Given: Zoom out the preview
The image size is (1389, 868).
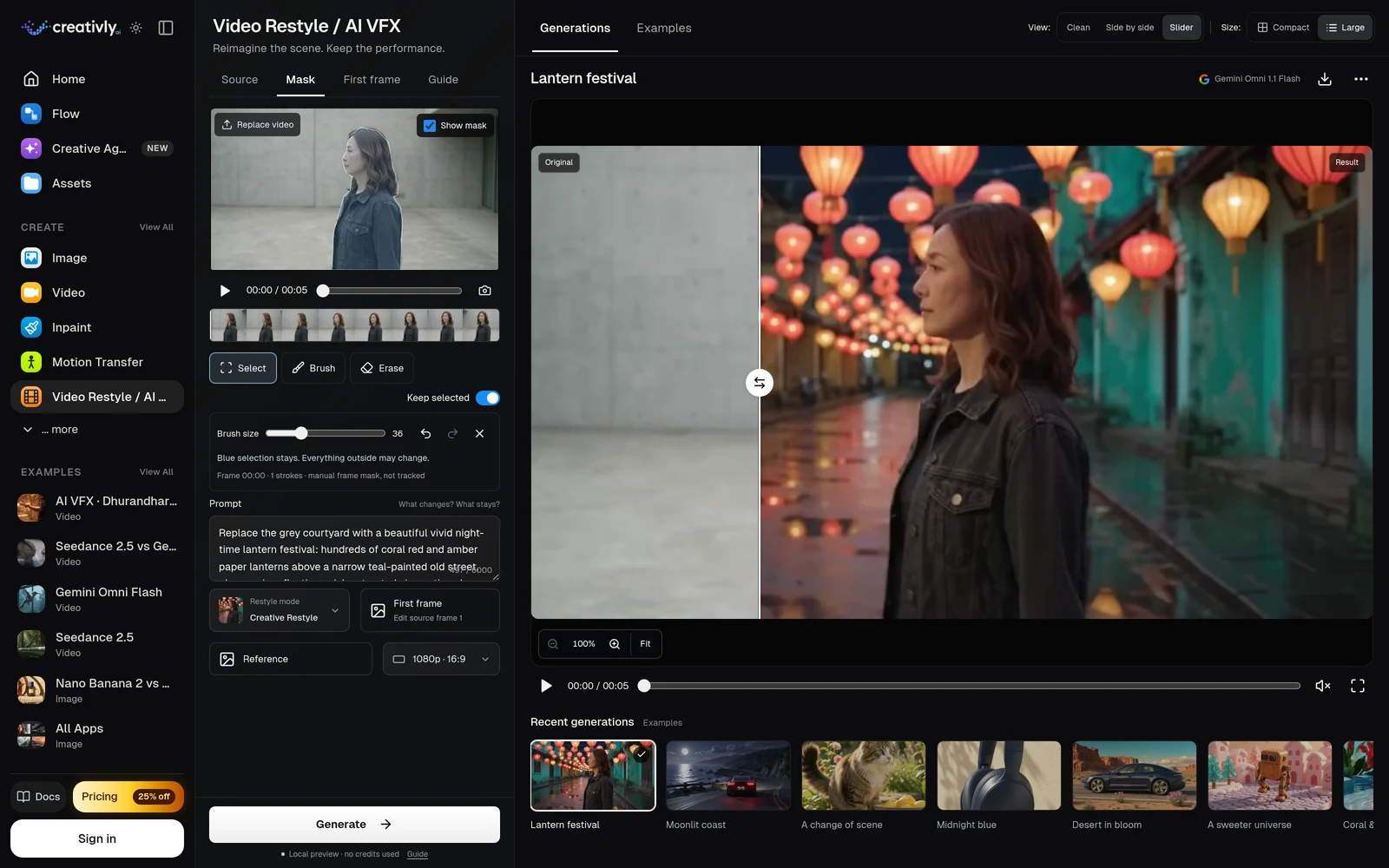Looking at the screenshot, I should tap(553, 644).
